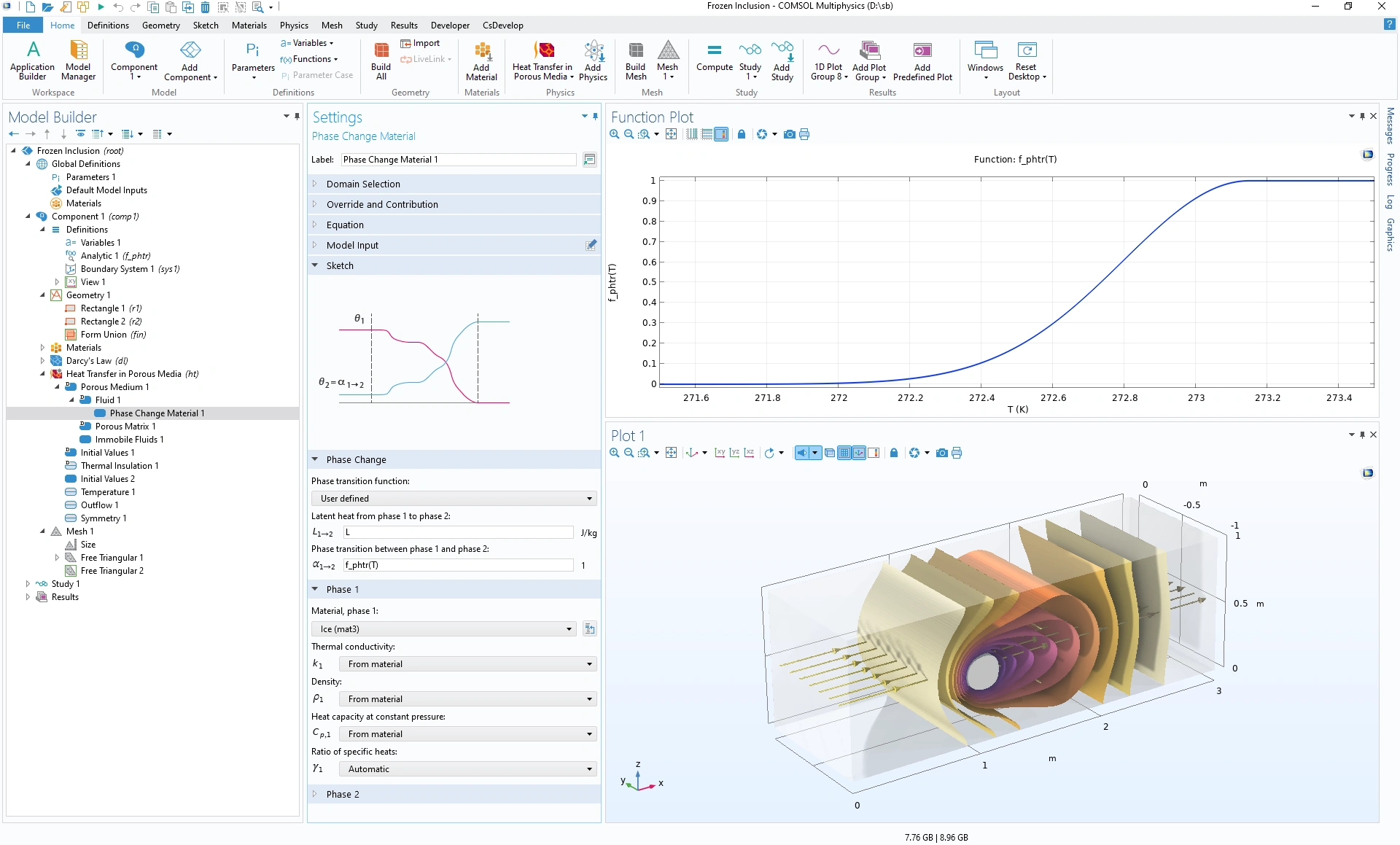Screen dimensions: 1400x845
Task: Open the File menu button
Action: pos(23,25)
